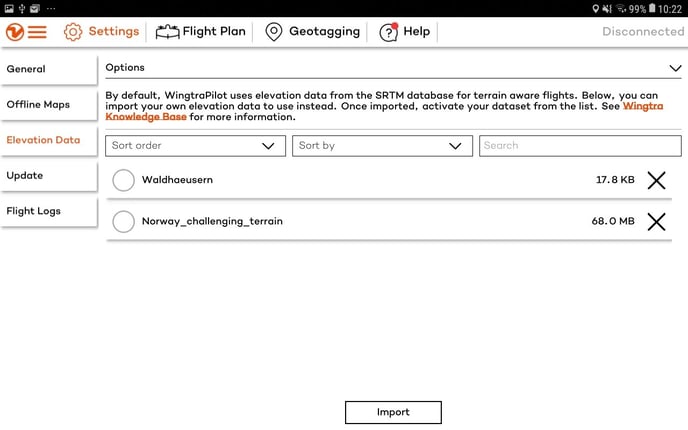Image resolution: width=688 pixels, height=430 pixels.
Task: Click the Norway_challenging_terrain dataset name
Action: (212, 221)
